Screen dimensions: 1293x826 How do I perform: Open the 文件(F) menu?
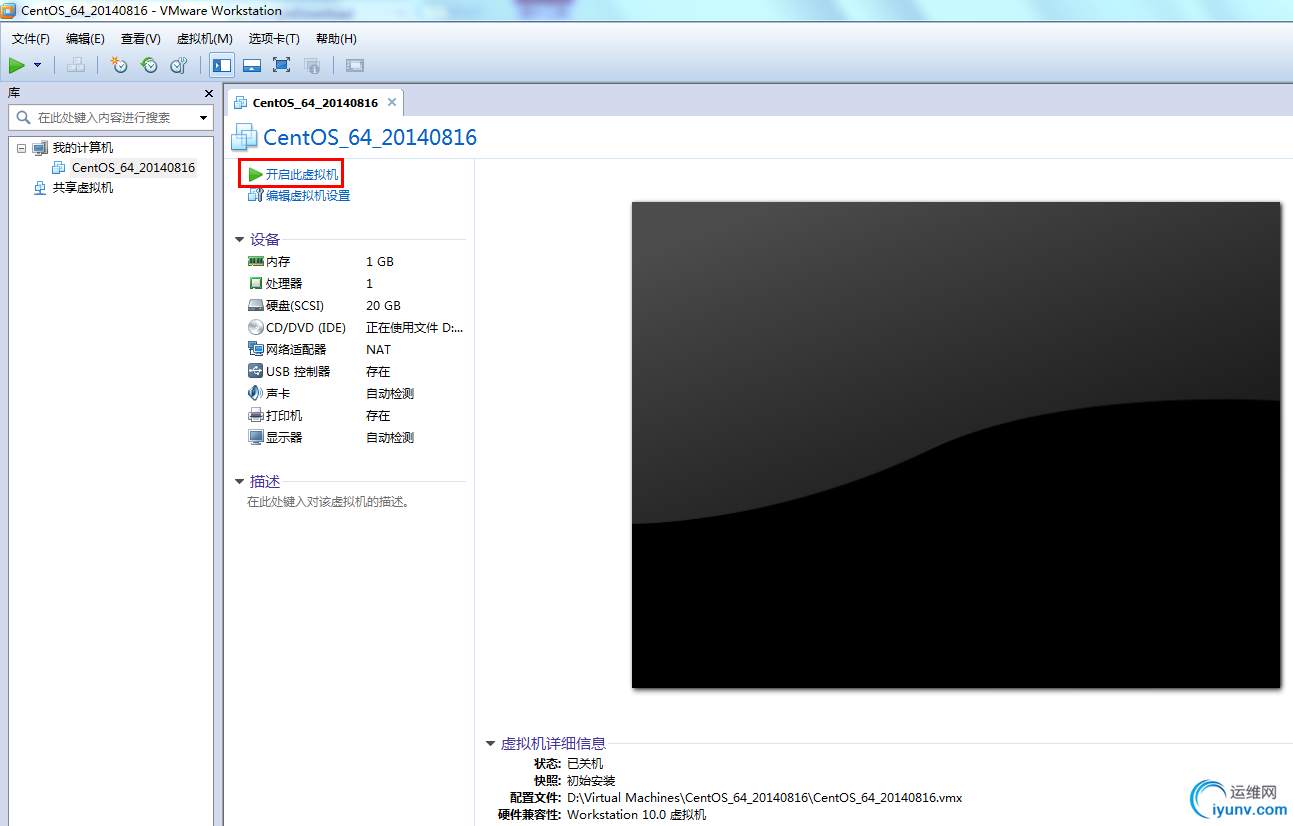click(31, 39)
